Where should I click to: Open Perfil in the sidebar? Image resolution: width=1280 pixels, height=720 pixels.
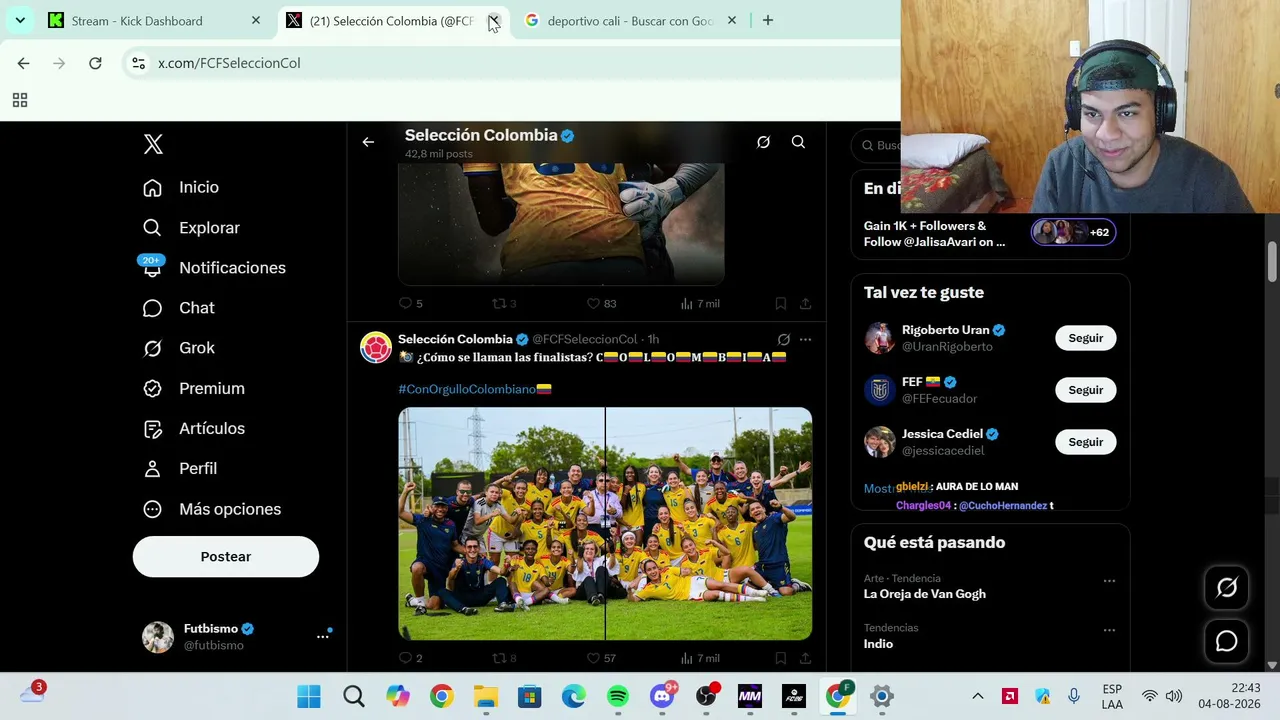(x=180, y=468)
